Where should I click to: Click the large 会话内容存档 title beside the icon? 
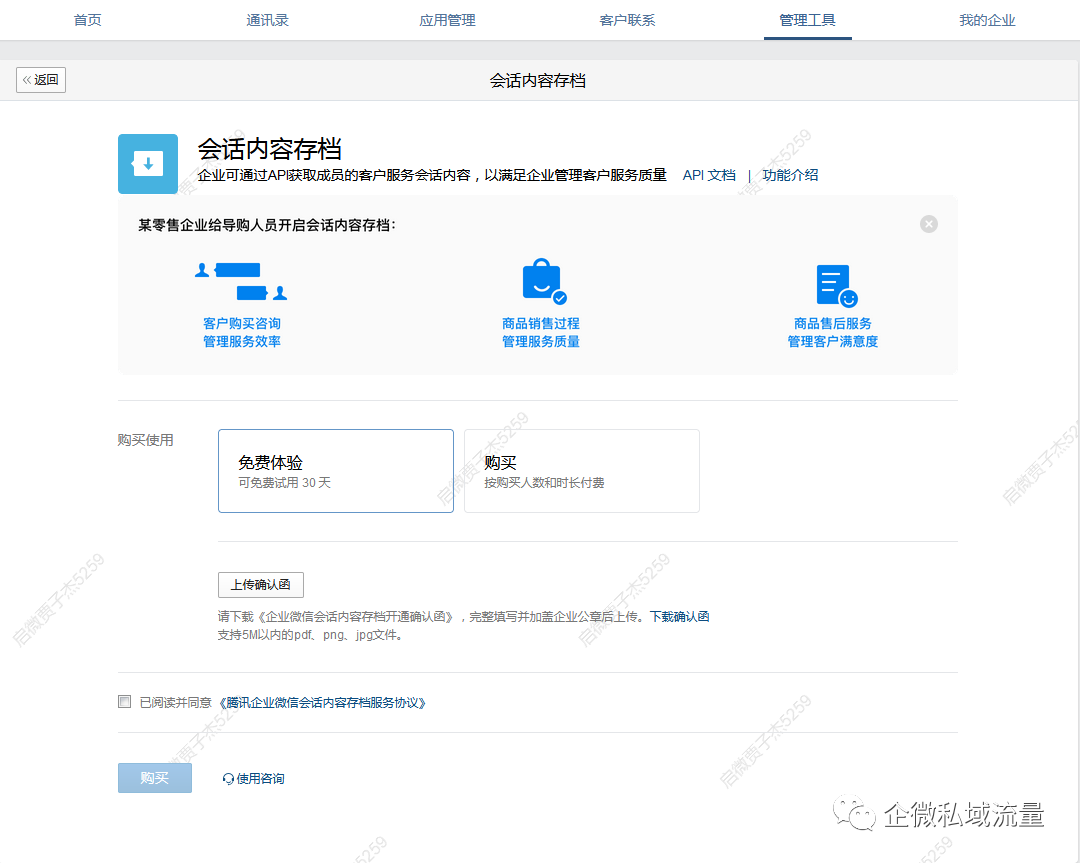[x=269, y=149]
